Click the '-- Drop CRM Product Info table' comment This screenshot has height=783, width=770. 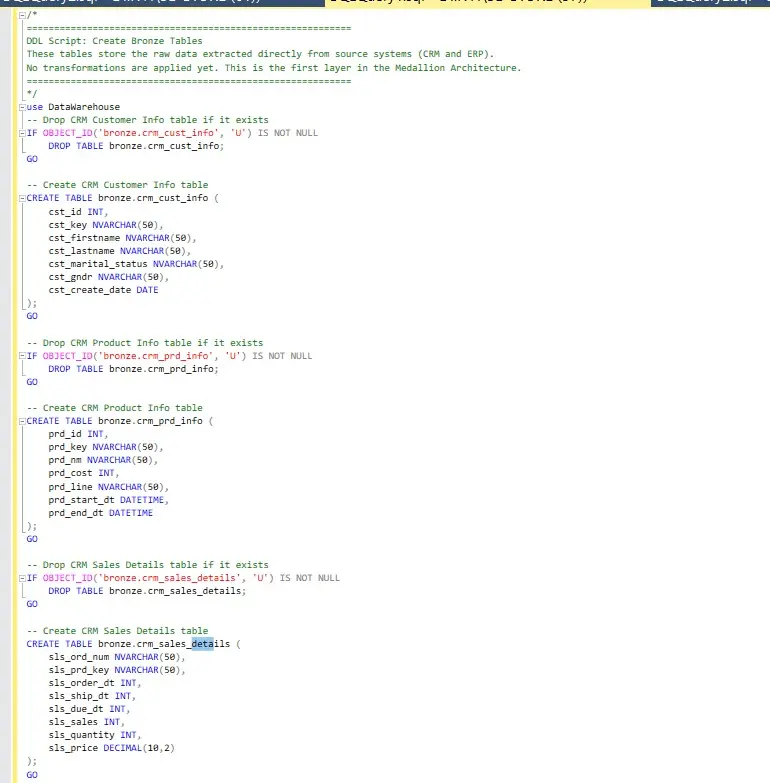145,343
